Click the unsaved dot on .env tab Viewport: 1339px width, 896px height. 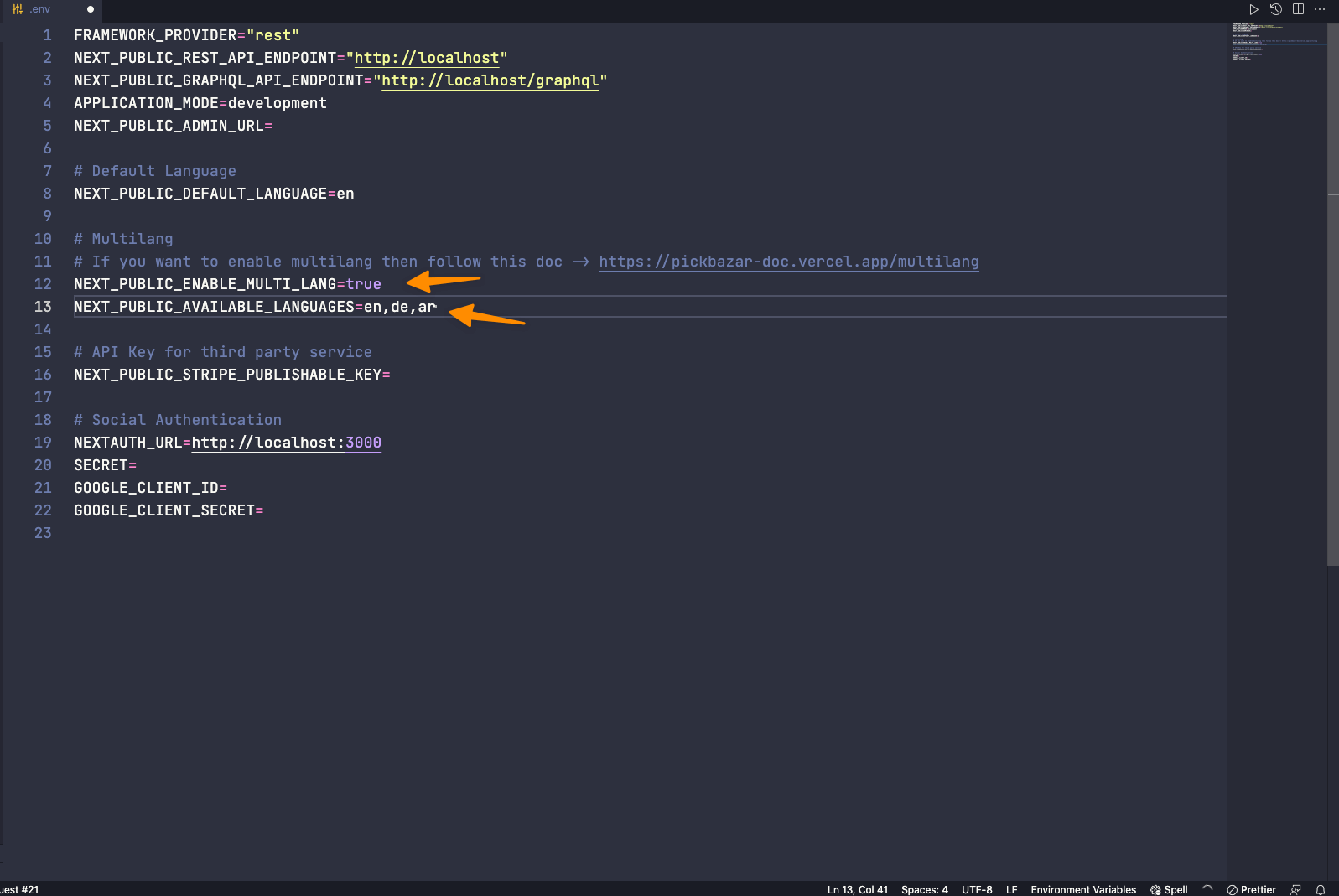click(91, 9)
